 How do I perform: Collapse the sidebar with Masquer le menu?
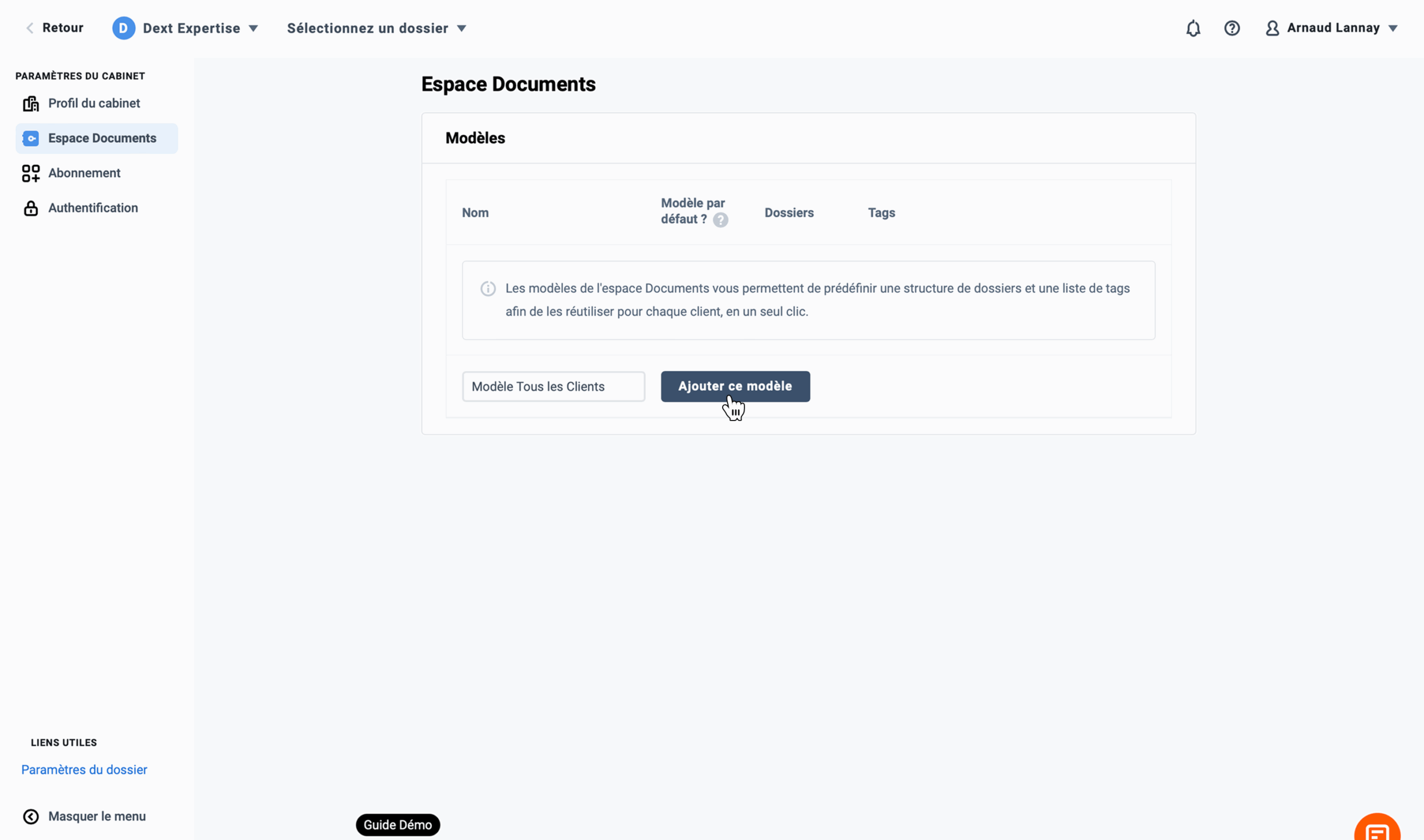(x=85, y=817)
